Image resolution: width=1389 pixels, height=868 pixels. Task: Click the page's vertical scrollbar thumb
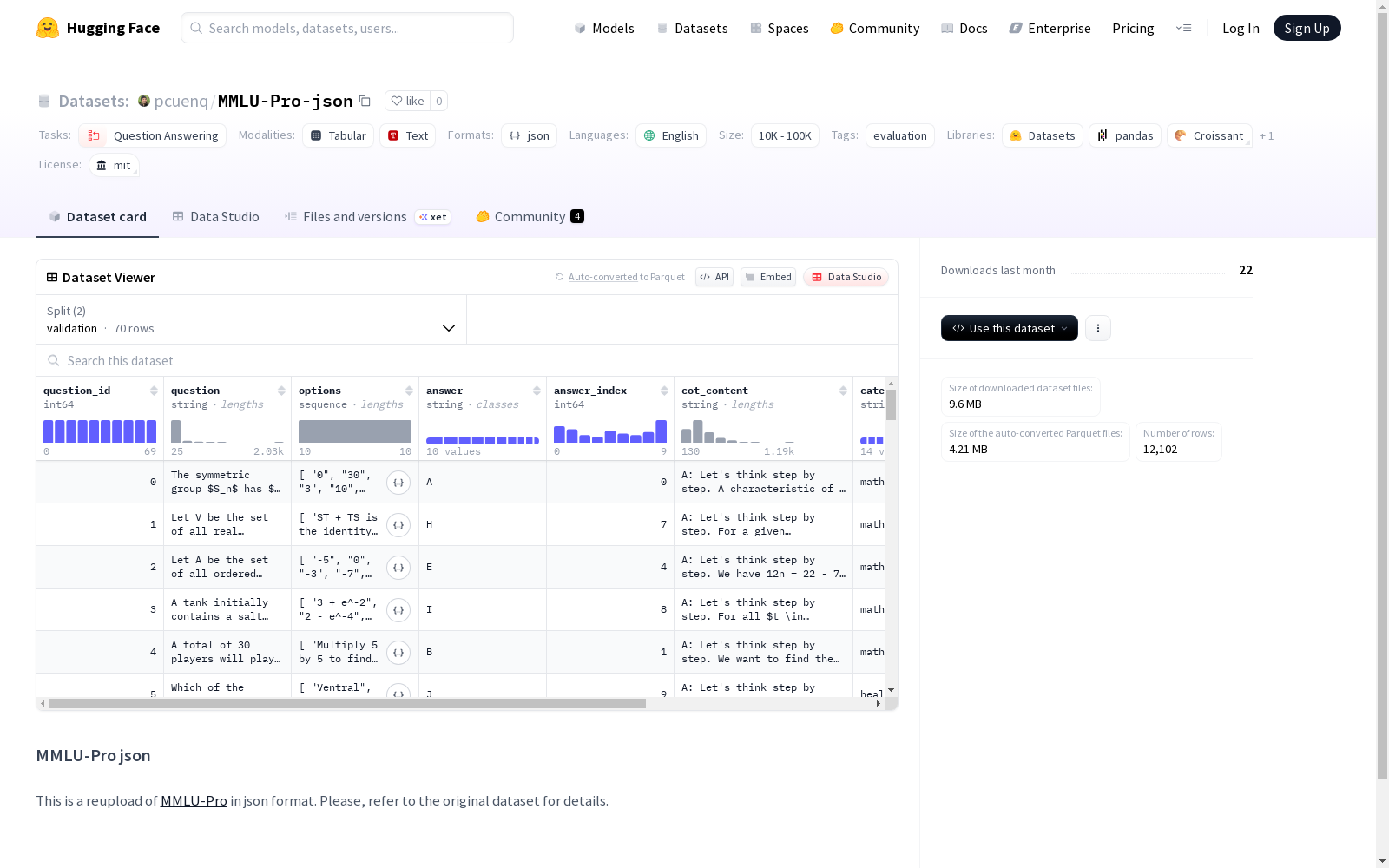click(1383, 394)
